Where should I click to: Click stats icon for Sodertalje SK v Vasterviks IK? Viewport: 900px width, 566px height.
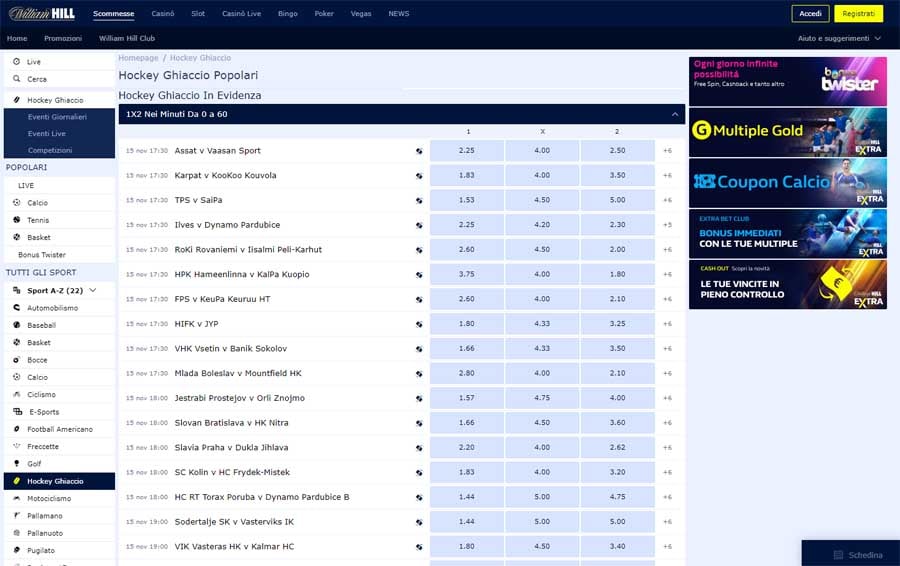(419, 522)
